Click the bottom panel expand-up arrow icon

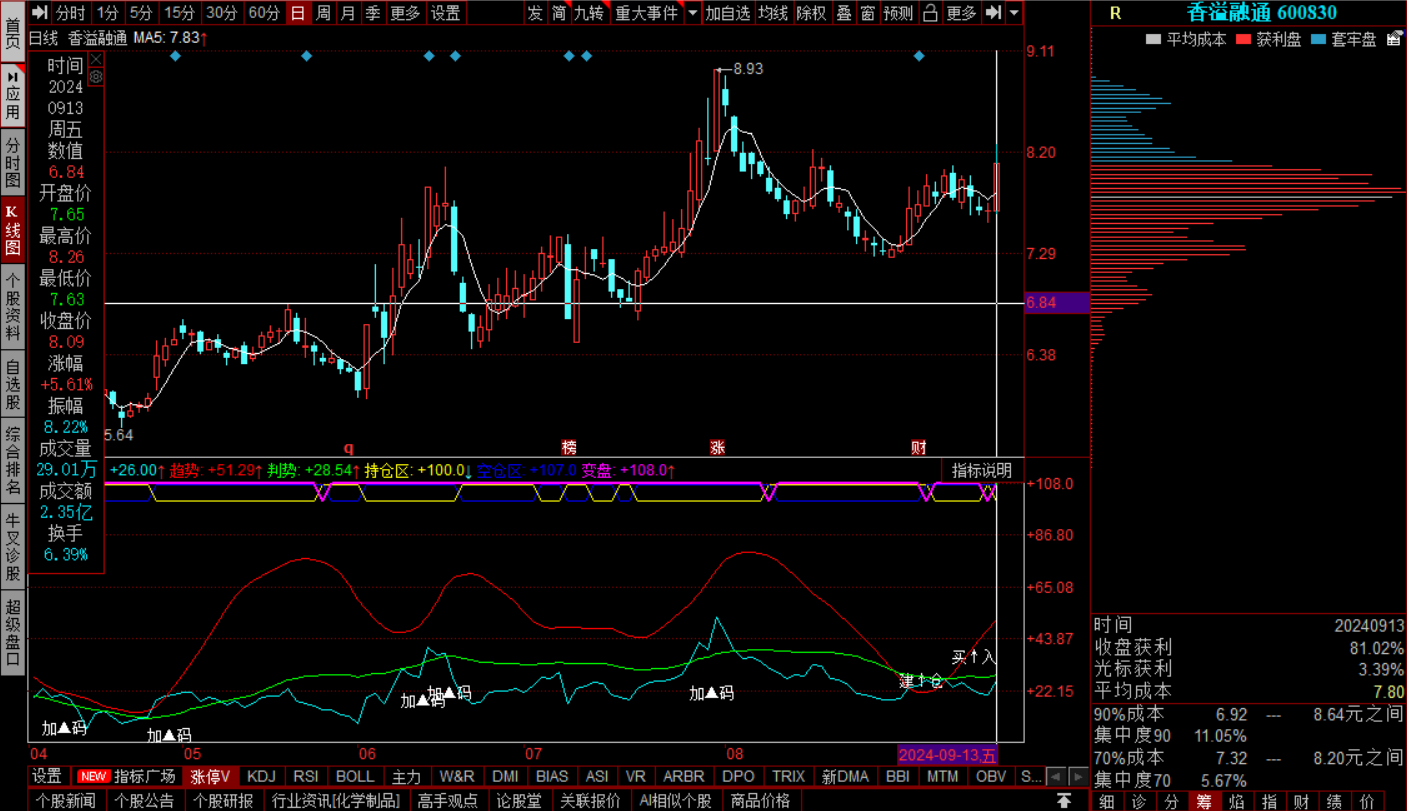point(1063,800)
